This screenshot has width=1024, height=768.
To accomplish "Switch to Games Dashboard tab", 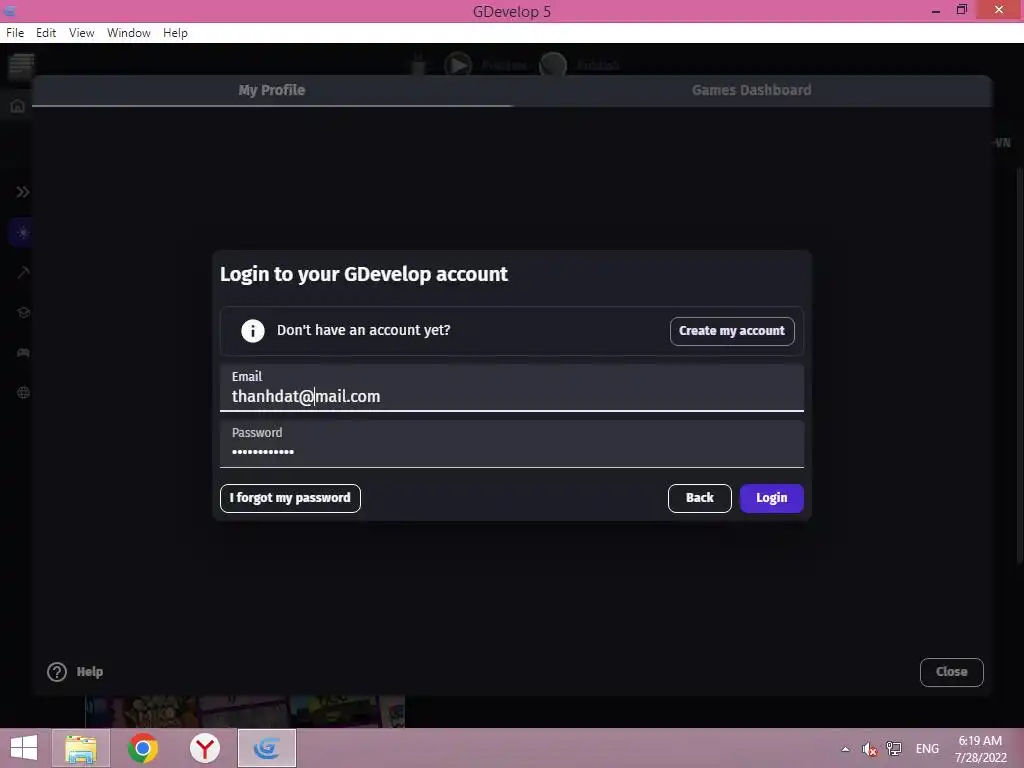I will [x=752, y=90].
